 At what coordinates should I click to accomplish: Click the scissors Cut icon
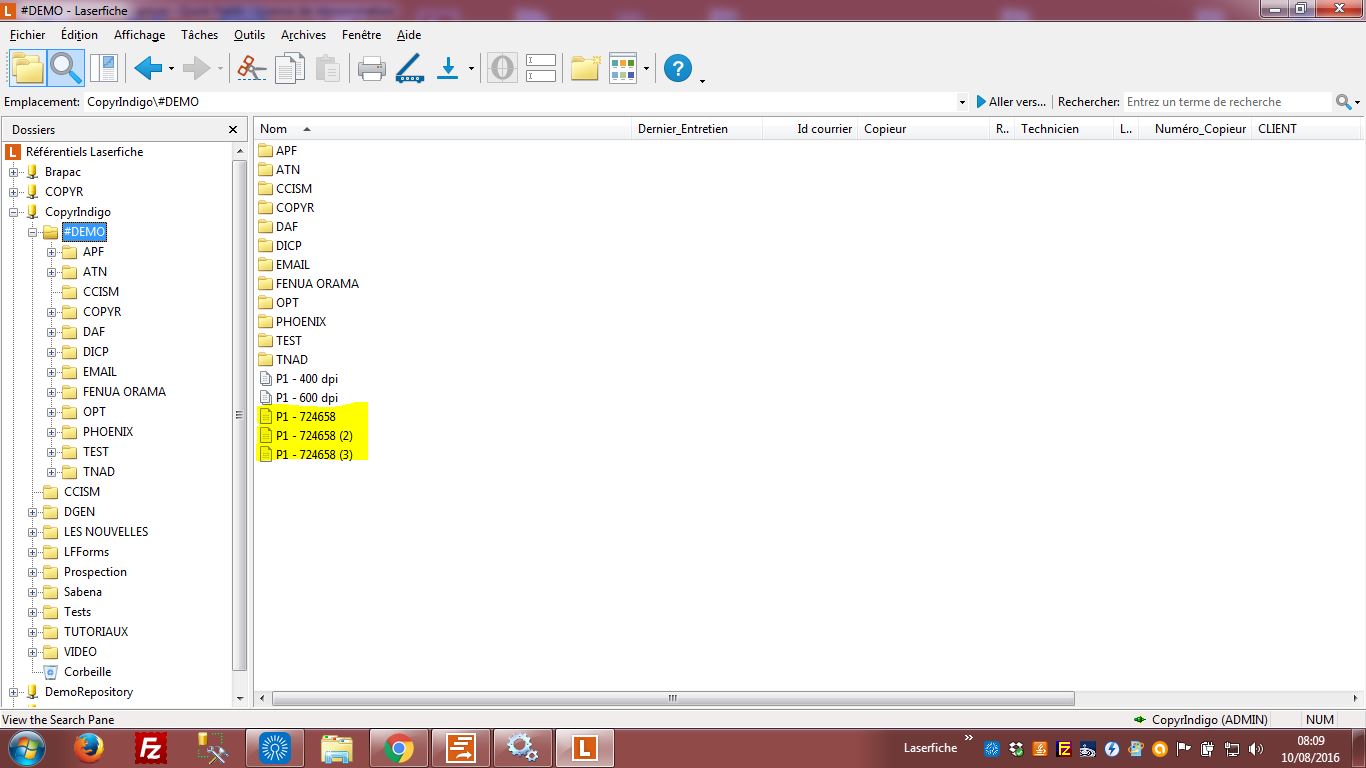coord(251,68)
